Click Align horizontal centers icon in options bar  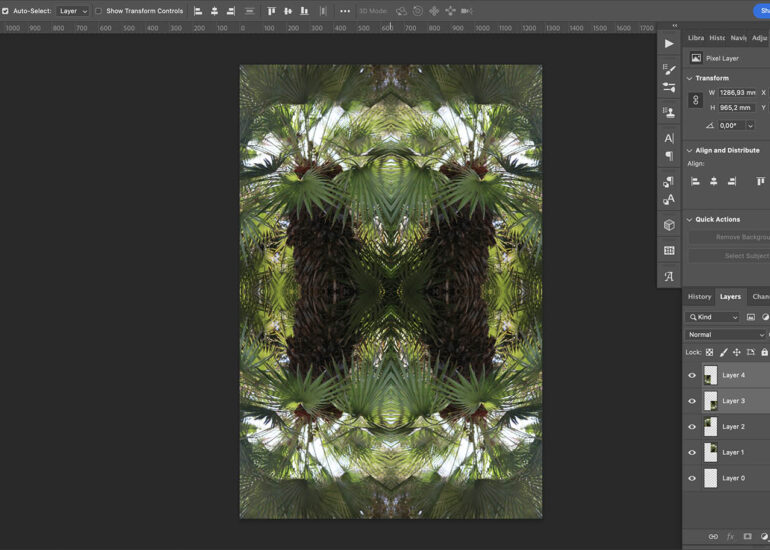point(214,11)
